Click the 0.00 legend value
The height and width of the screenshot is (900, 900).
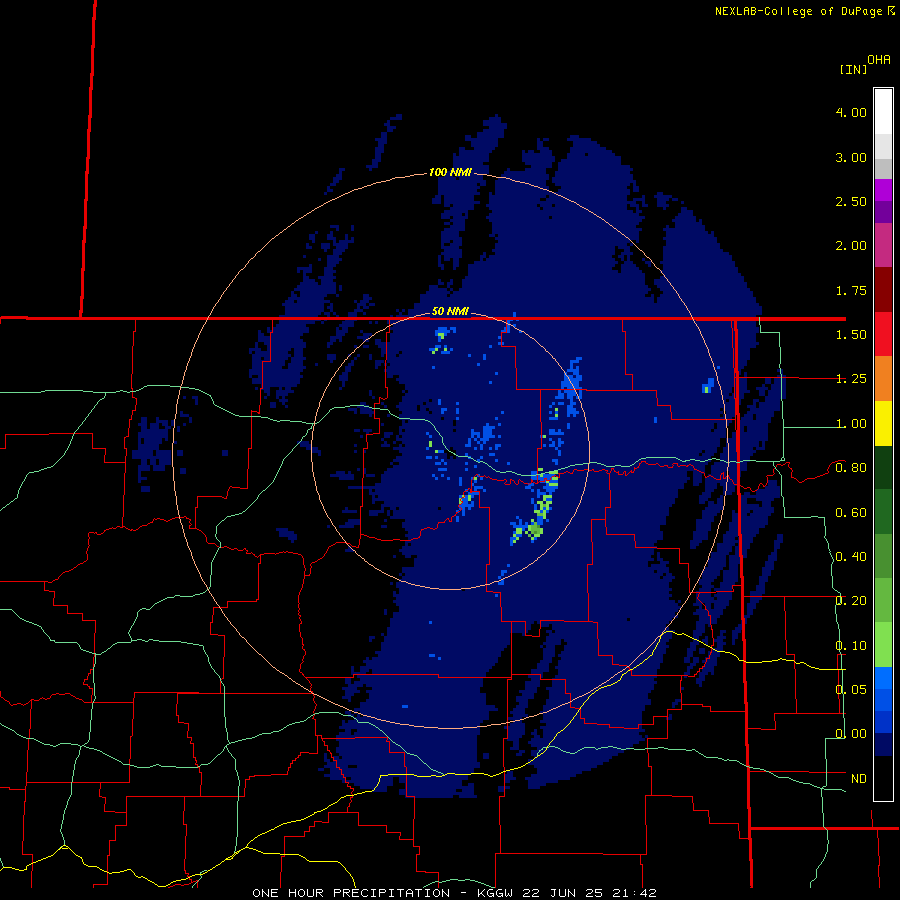(851, 734)
